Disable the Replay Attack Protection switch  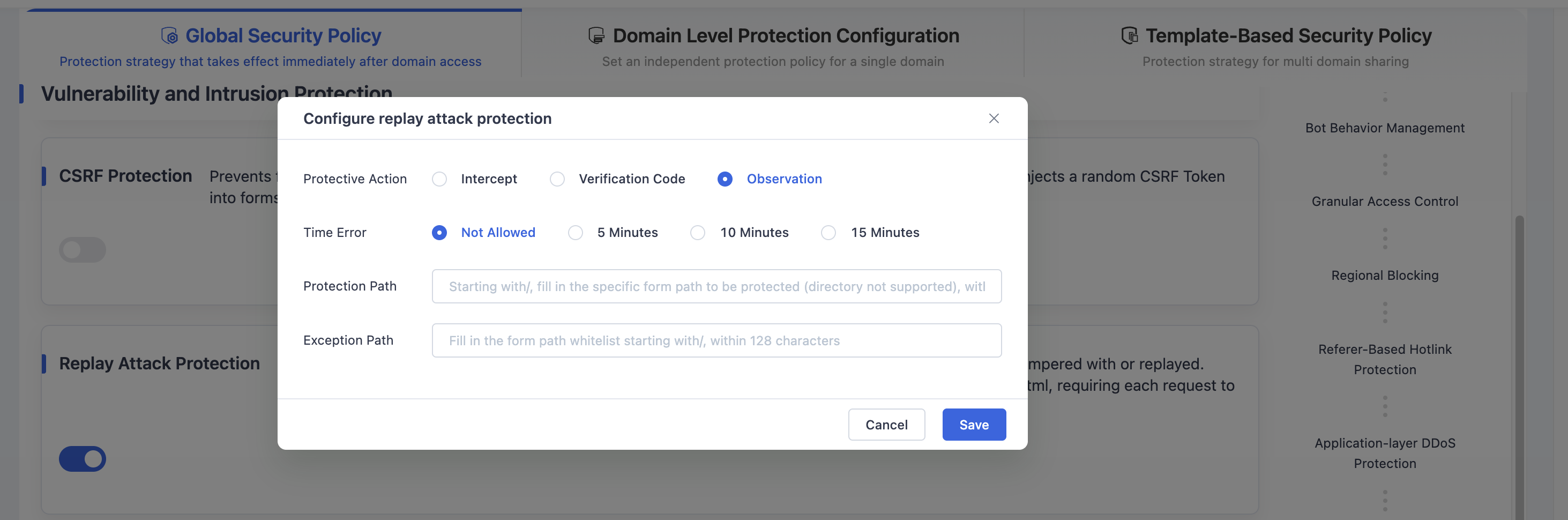coord(82,459)
